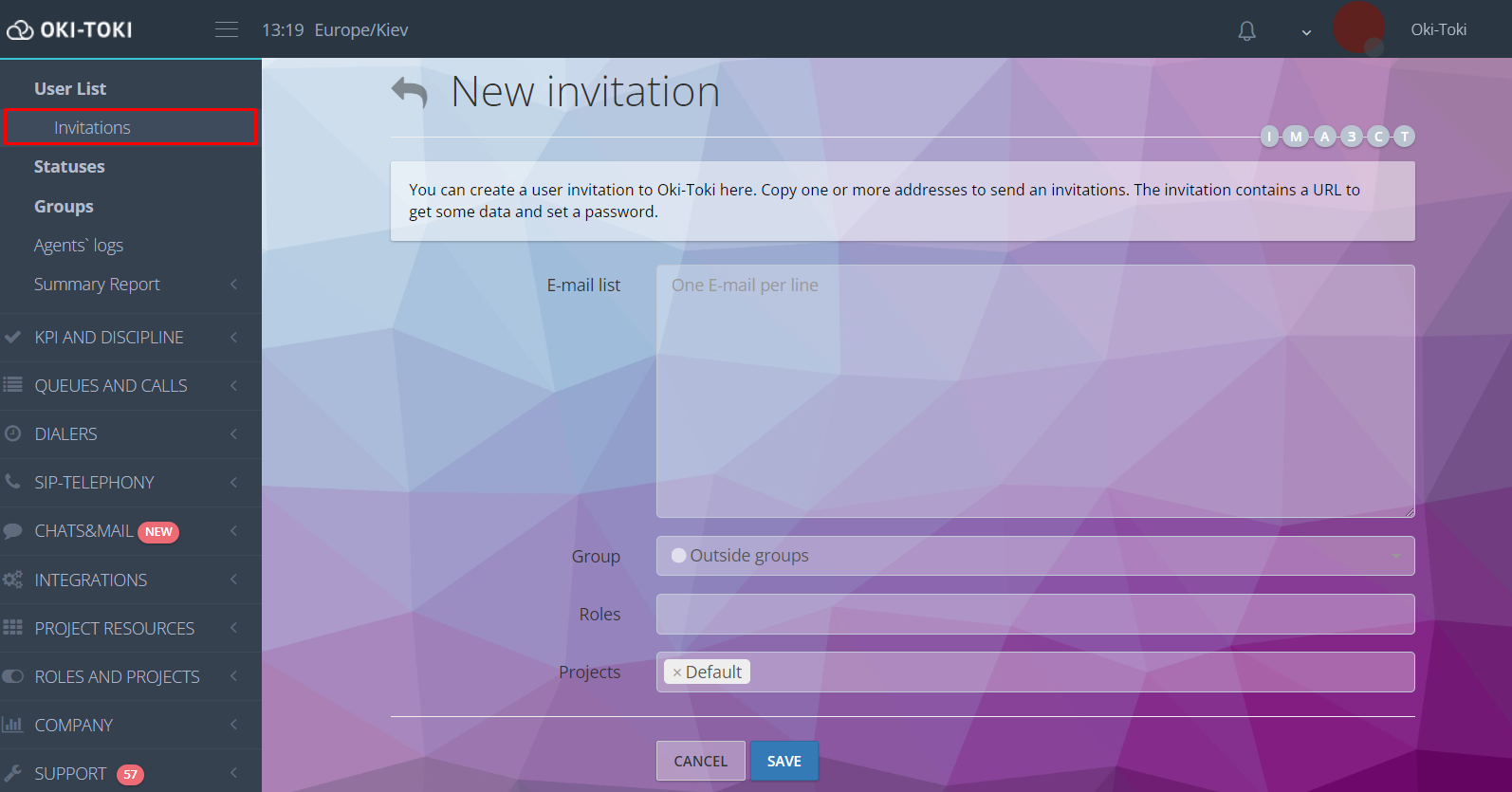Remove the Default project tag

677,672
